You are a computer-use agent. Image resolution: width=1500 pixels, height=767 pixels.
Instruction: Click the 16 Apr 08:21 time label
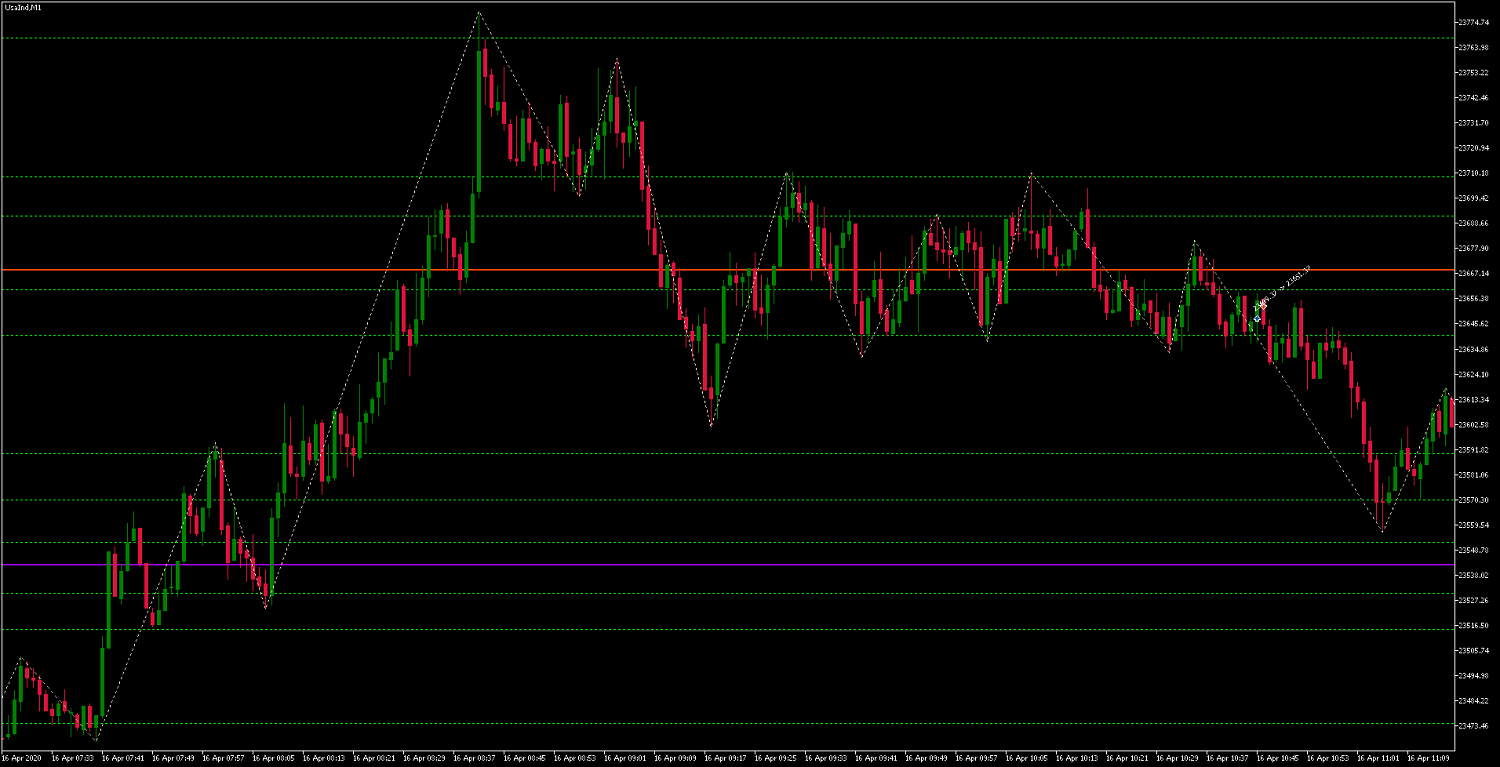pyautogui.click(x=372, y=758)
